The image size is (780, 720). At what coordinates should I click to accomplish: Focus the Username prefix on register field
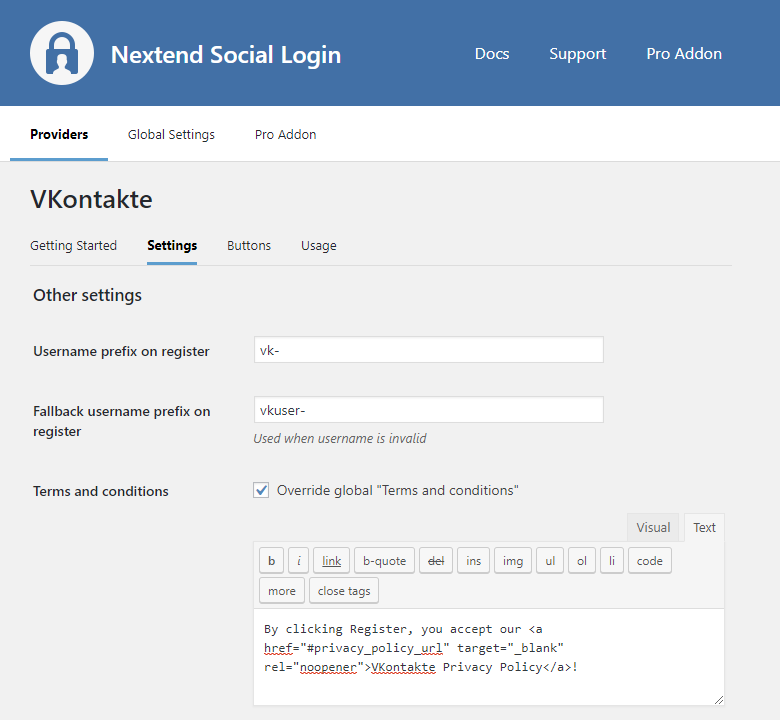pos(429,350)
